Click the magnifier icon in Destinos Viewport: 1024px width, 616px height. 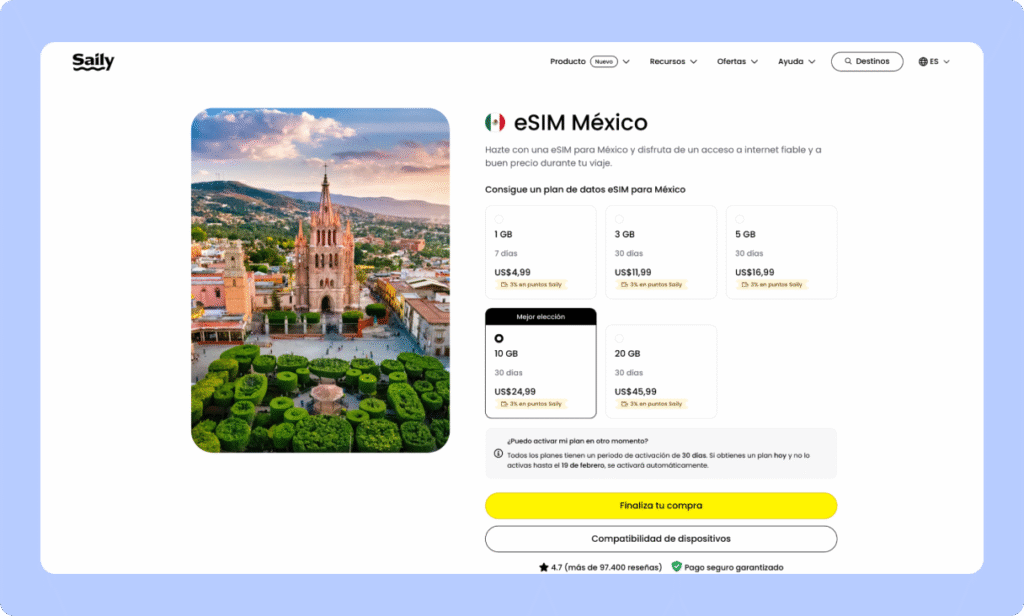[848, 62]
